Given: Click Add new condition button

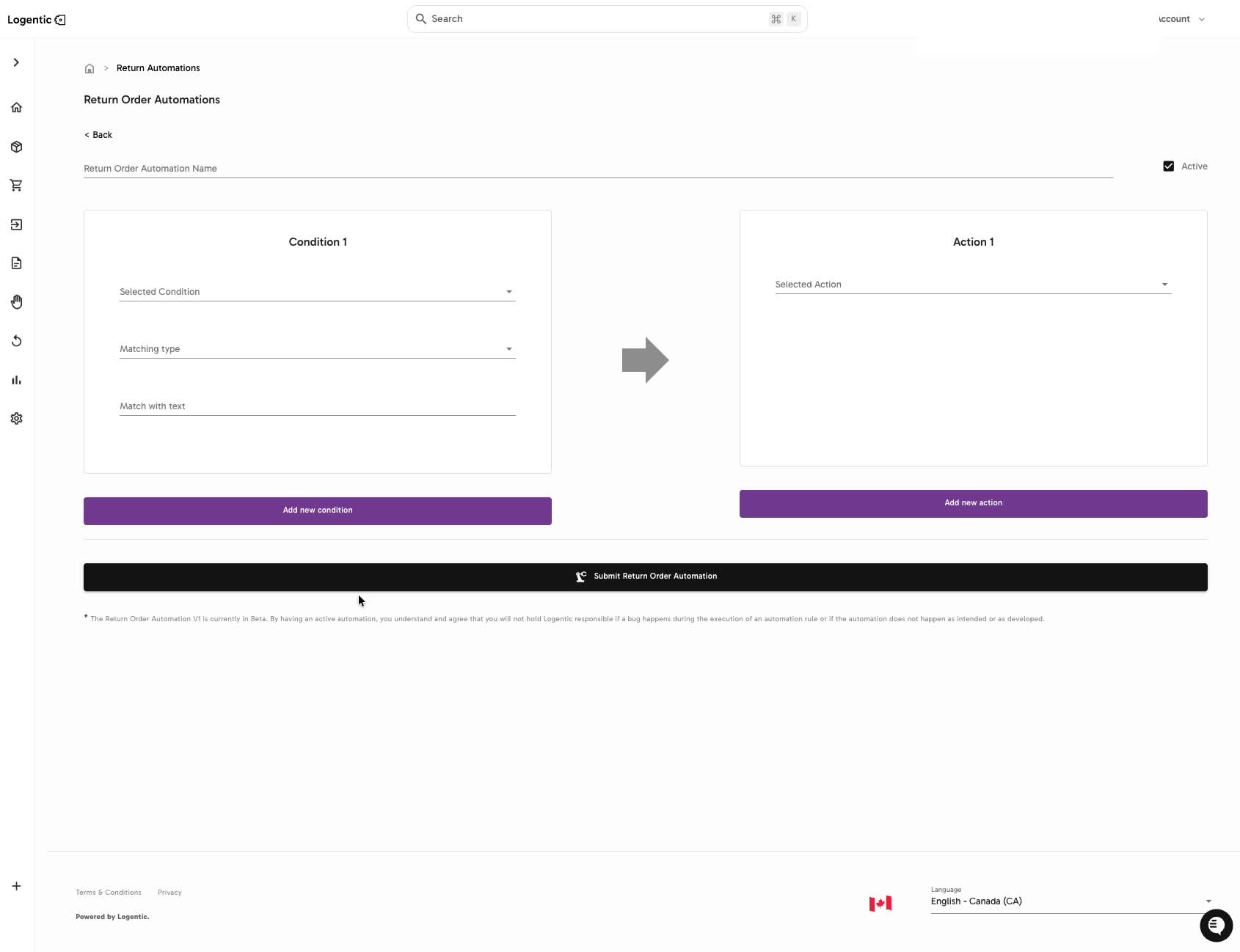Looking at the screenshot, I should [x=318, y=511].
